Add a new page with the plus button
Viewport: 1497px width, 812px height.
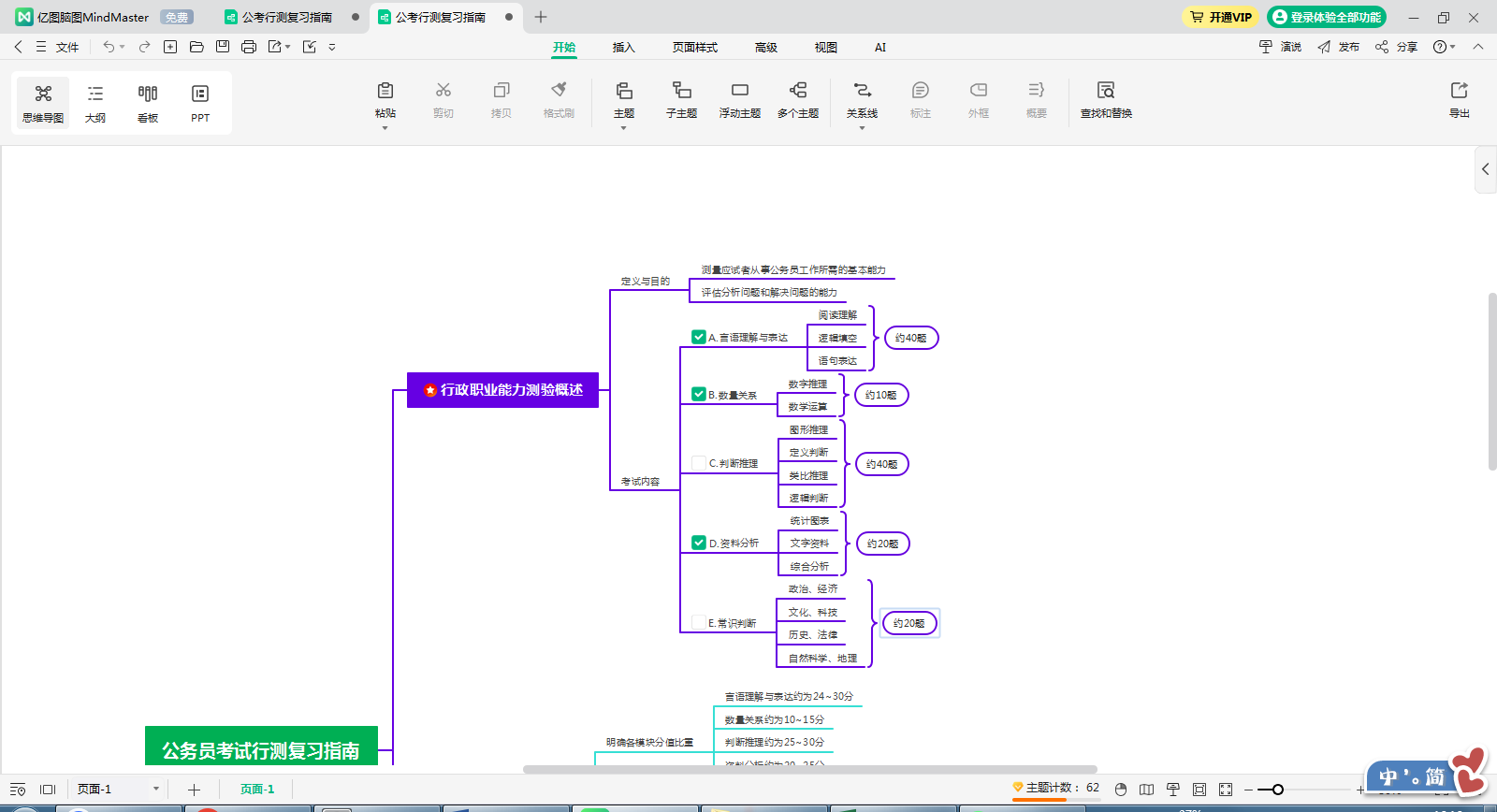pyautogui.click(x=194, y=790)
